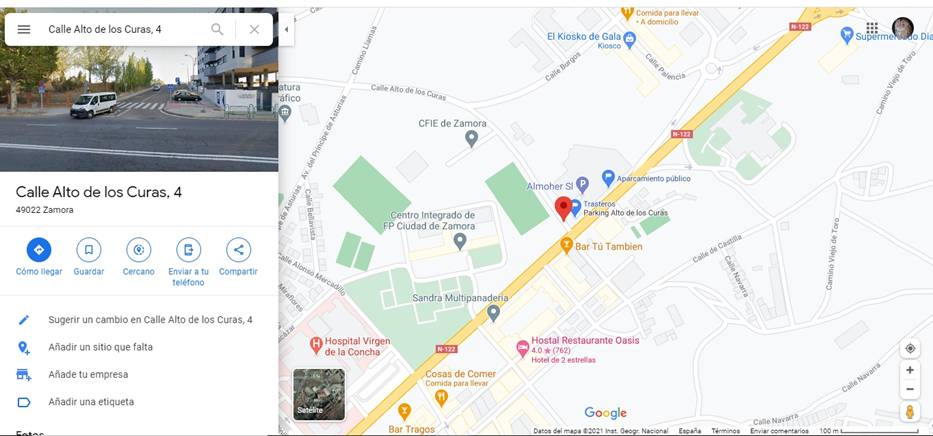Click the search box address text

(x=105, y=29)
